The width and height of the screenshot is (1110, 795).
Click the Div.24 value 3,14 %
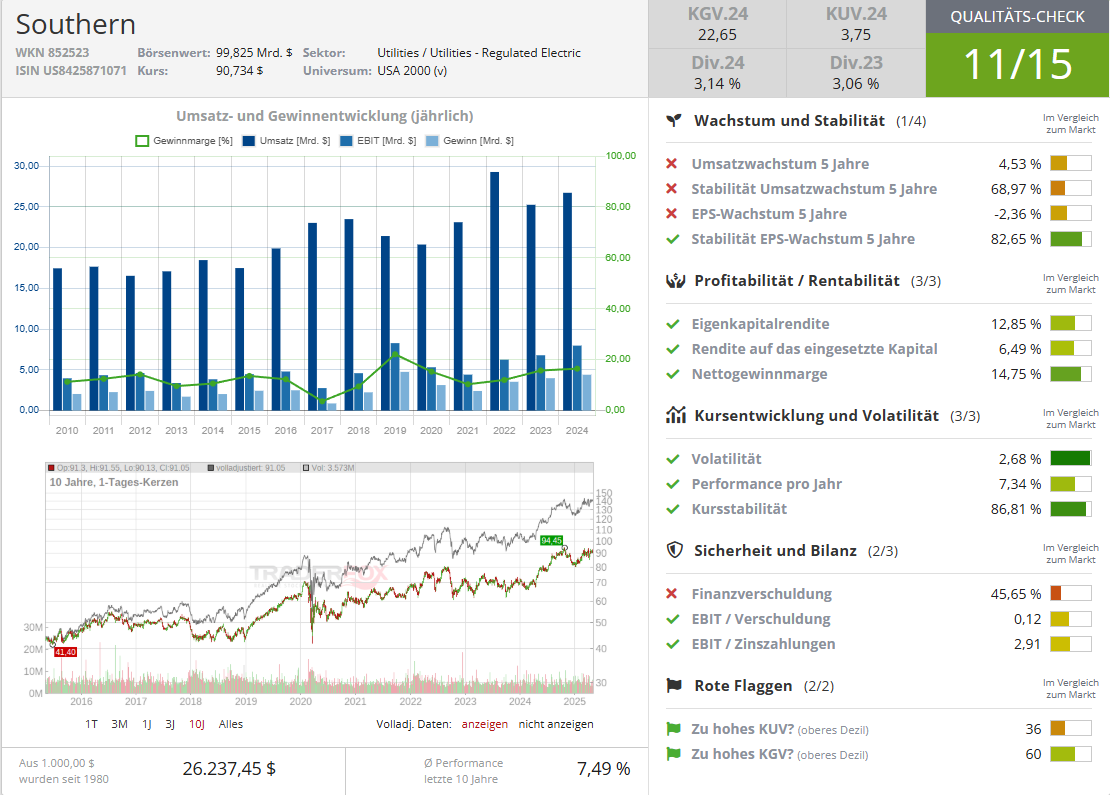[x=717, y=84]
